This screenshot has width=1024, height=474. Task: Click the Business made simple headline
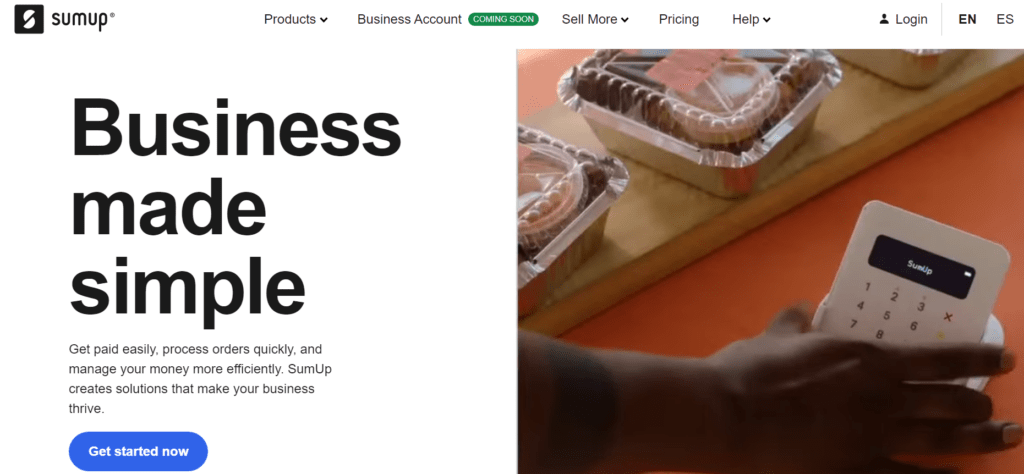235,210
